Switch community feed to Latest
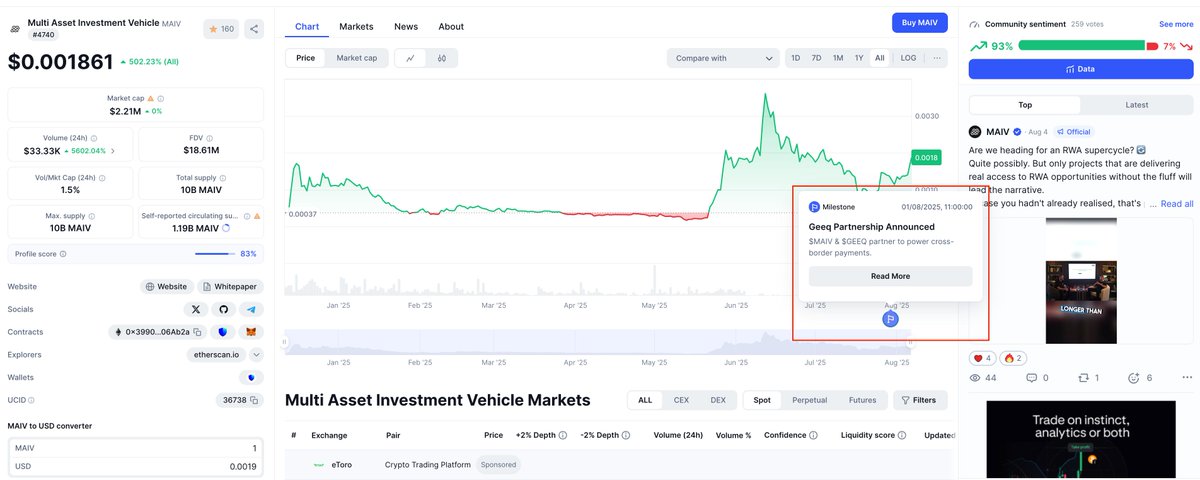Screen dimensions: 1200x480 tap(1137, 105)
